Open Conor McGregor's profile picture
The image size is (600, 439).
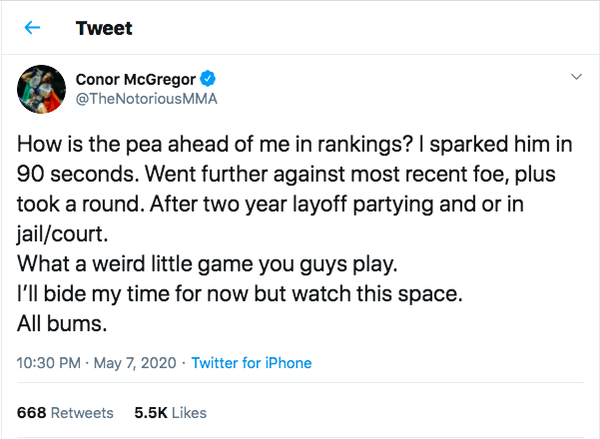click(x=39, y=89)
